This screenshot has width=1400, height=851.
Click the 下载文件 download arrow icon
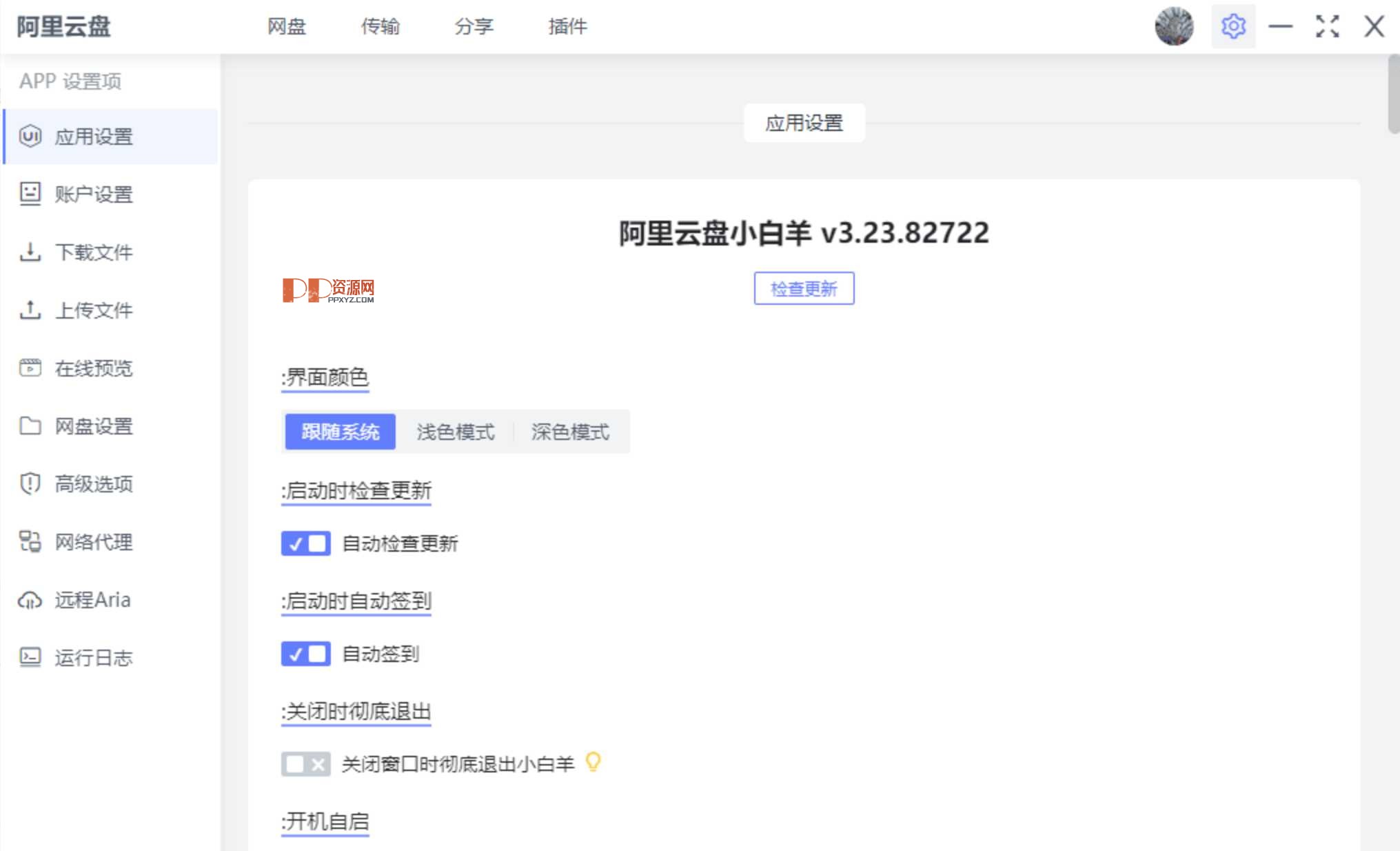pyautogui.click(x=30, y=252)
